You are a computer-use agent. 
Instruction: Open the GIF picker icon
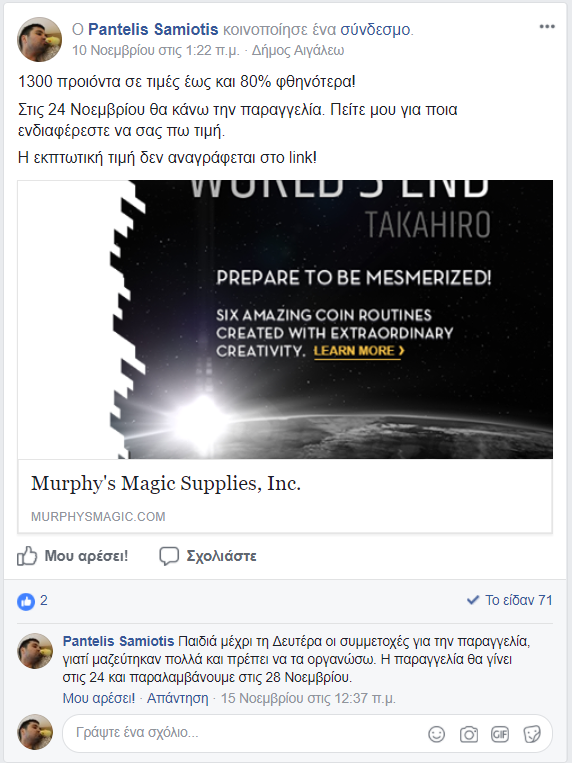[500, 734]
